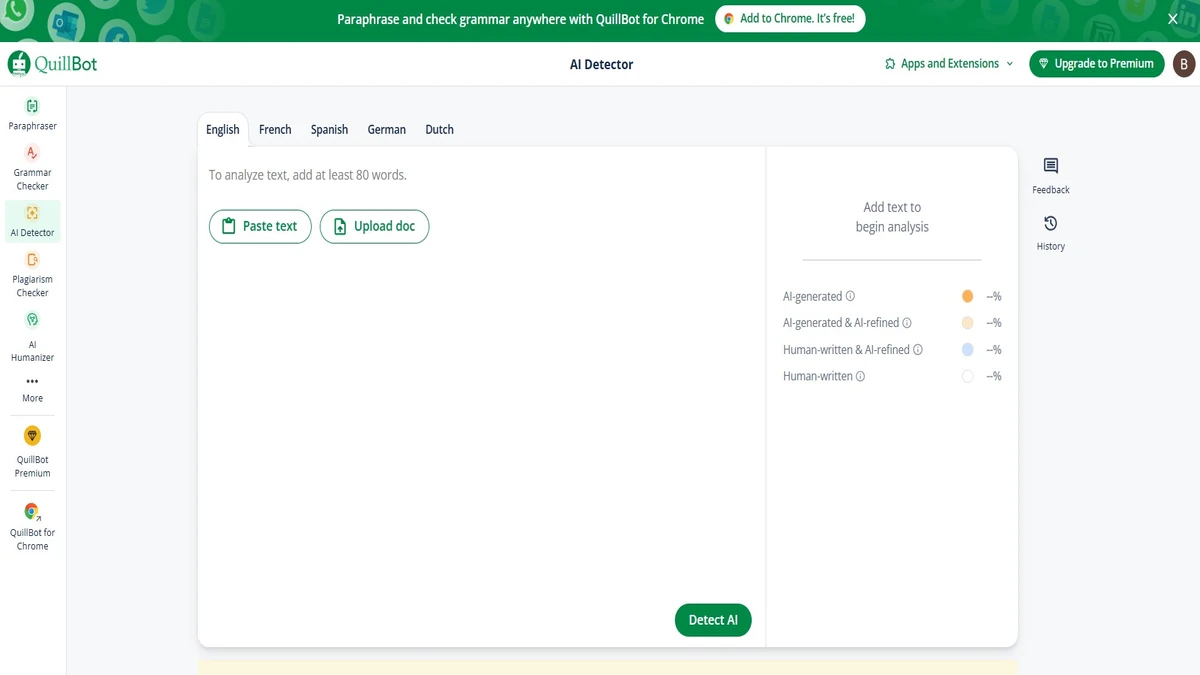The image size is (1200, 675).
Task: Open the profile avatar menu
Action: point(1184,63)
